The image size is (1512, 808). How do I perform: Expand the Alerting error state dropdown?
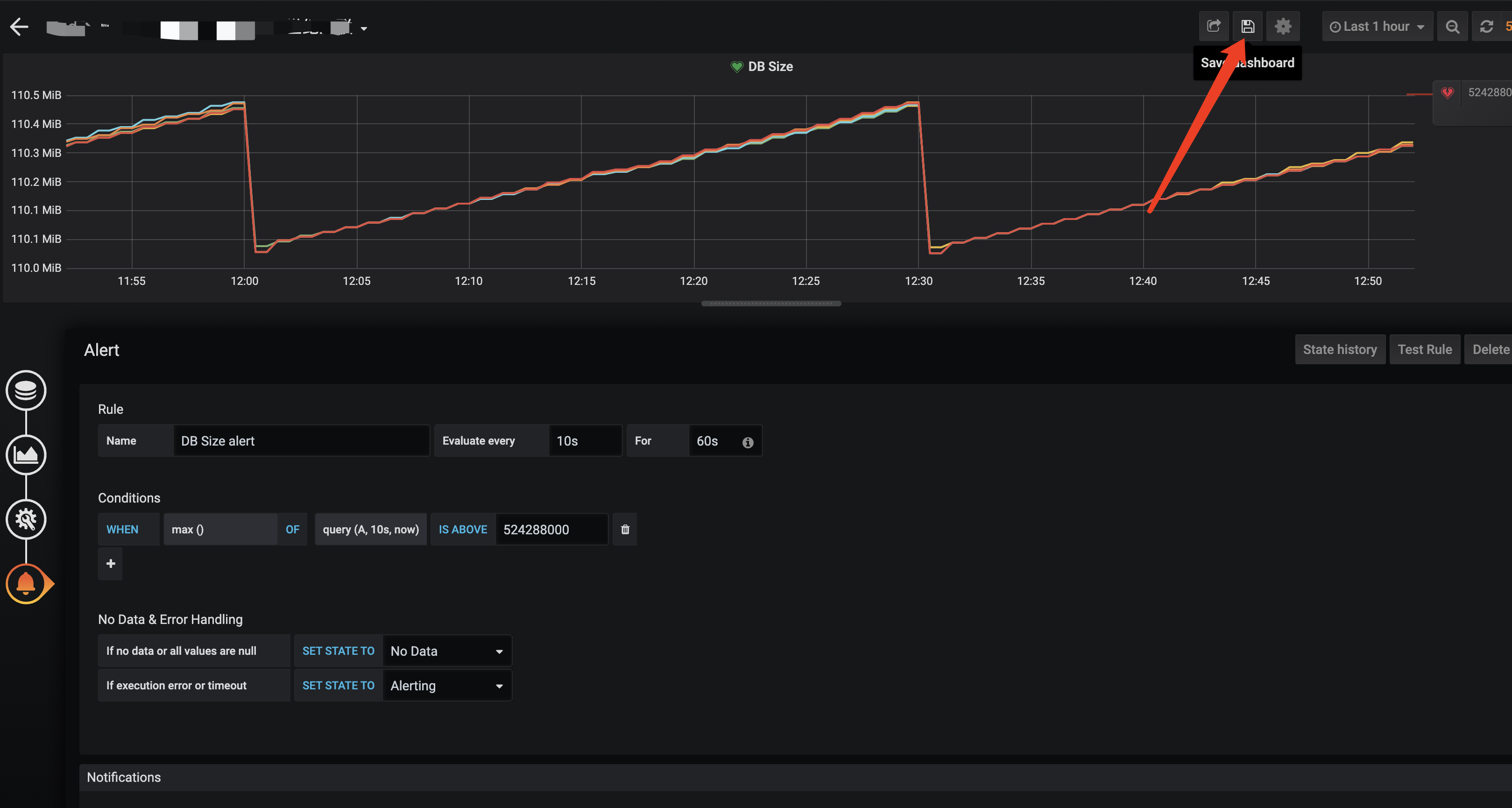447,686
